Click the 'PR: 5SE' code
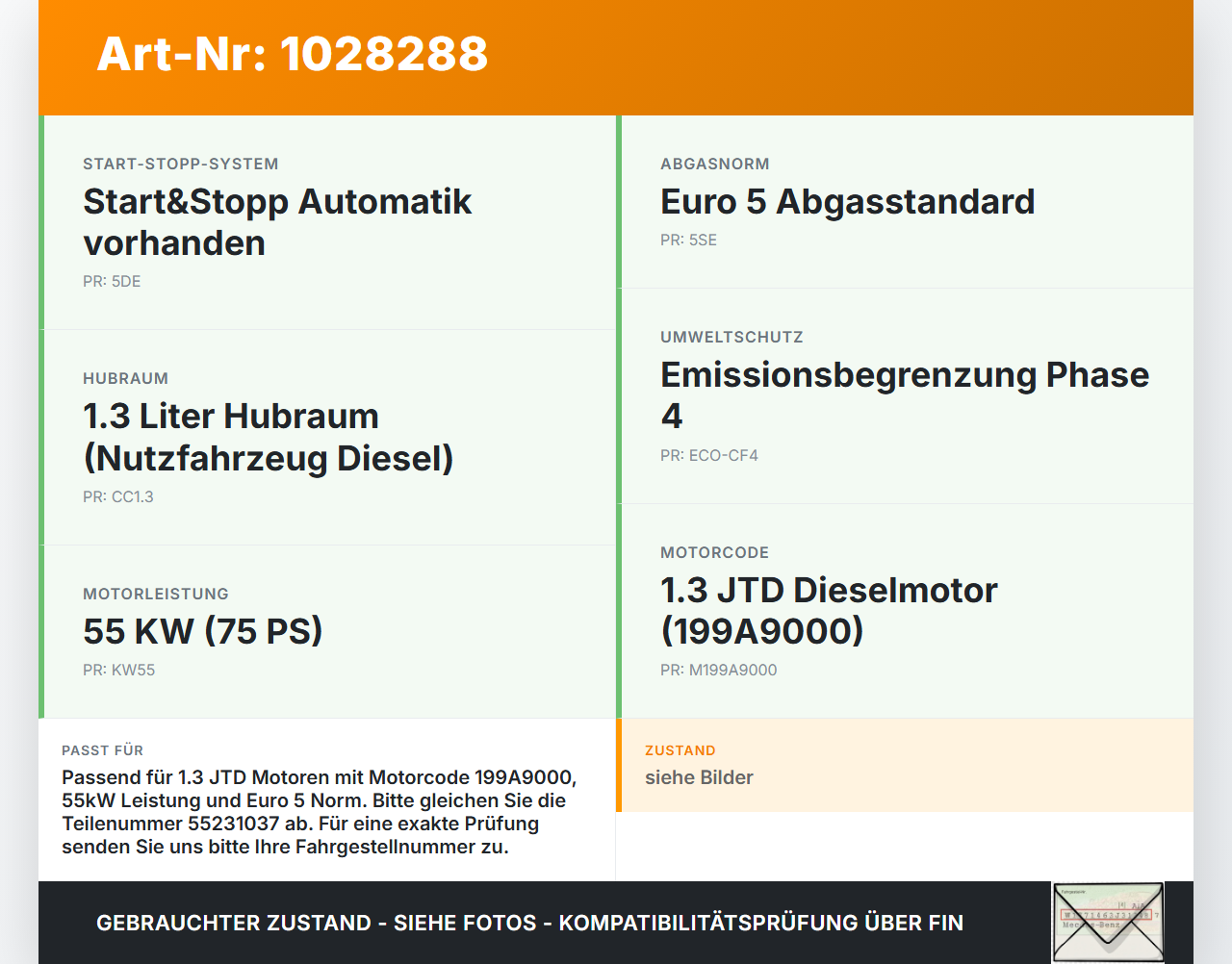This screenshot has height=964, width=1232. [688, 240]
